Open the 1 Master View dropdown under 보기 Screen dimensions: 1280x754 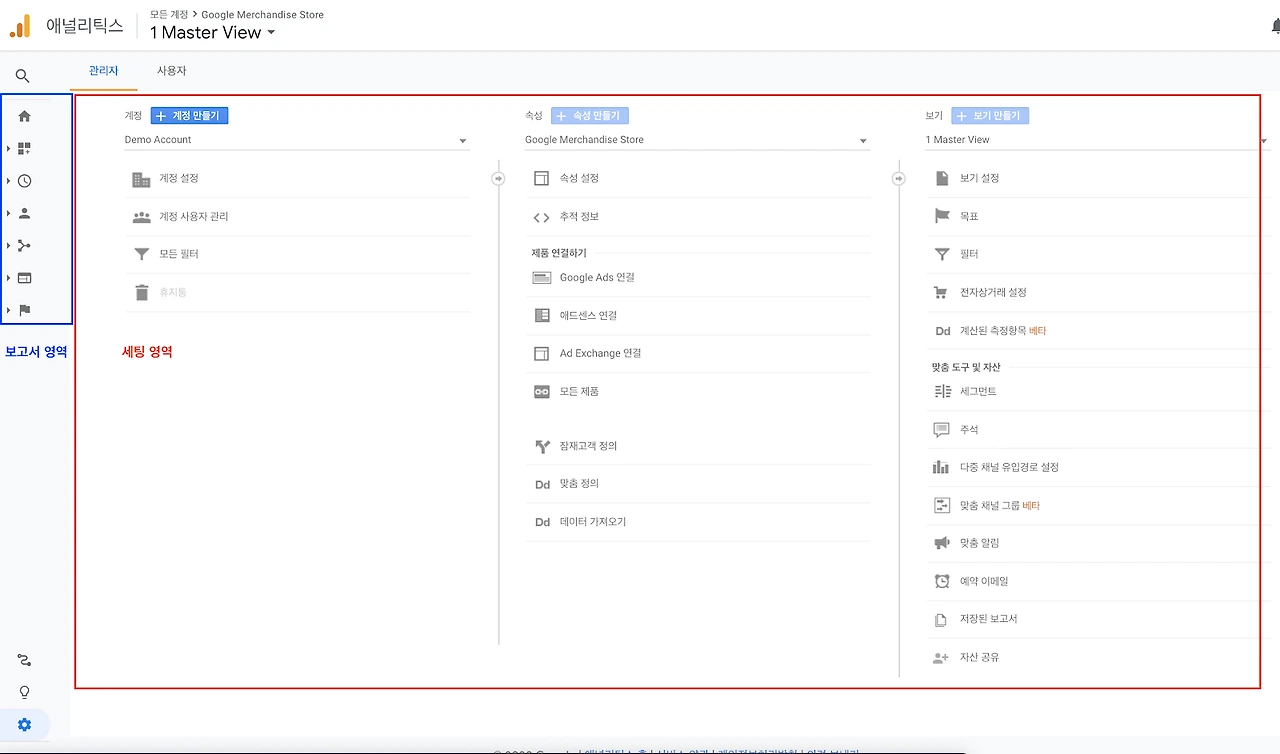point(1097,140)
